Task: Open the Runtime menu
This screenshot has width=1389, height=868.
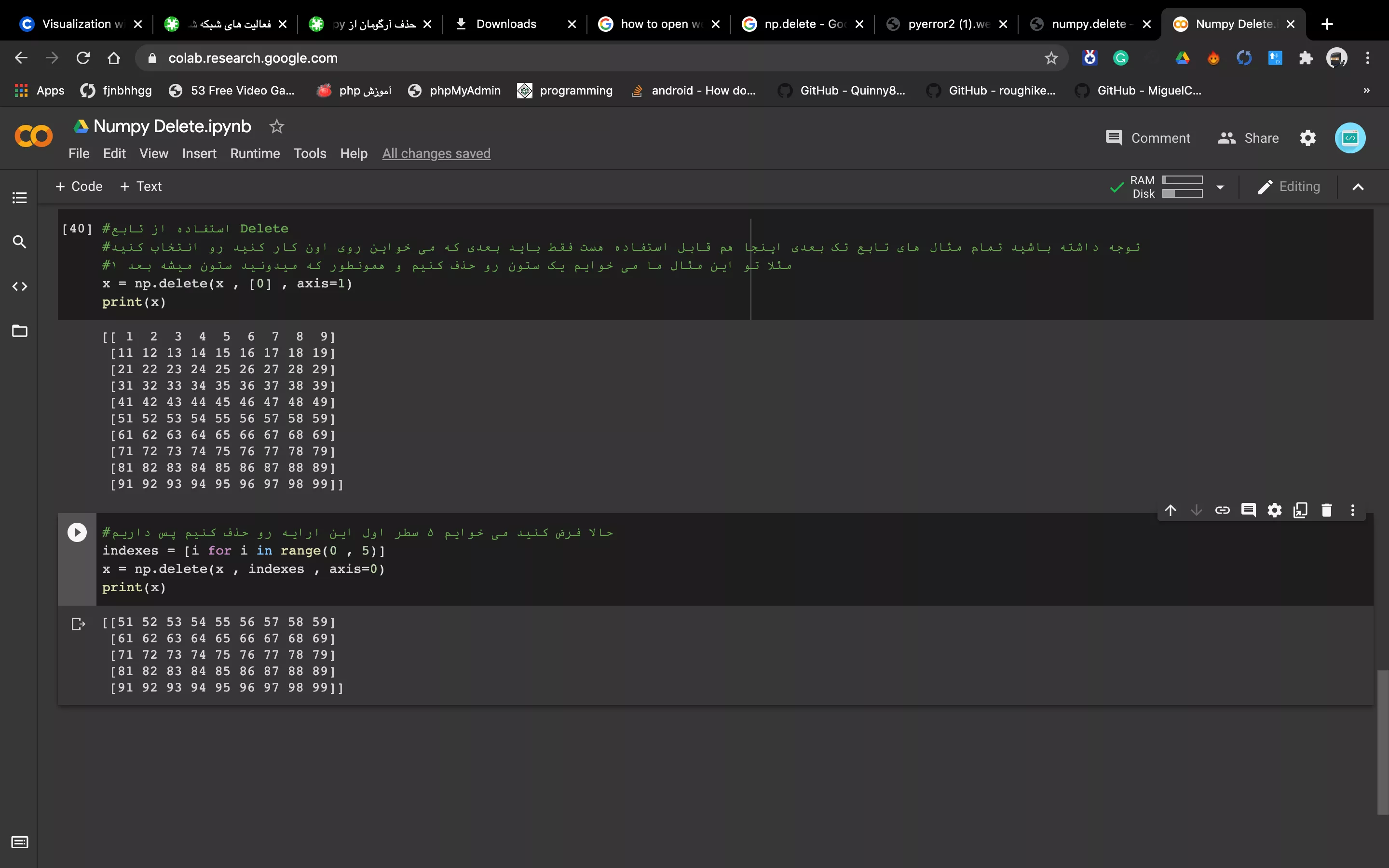Action: point(255,153)
